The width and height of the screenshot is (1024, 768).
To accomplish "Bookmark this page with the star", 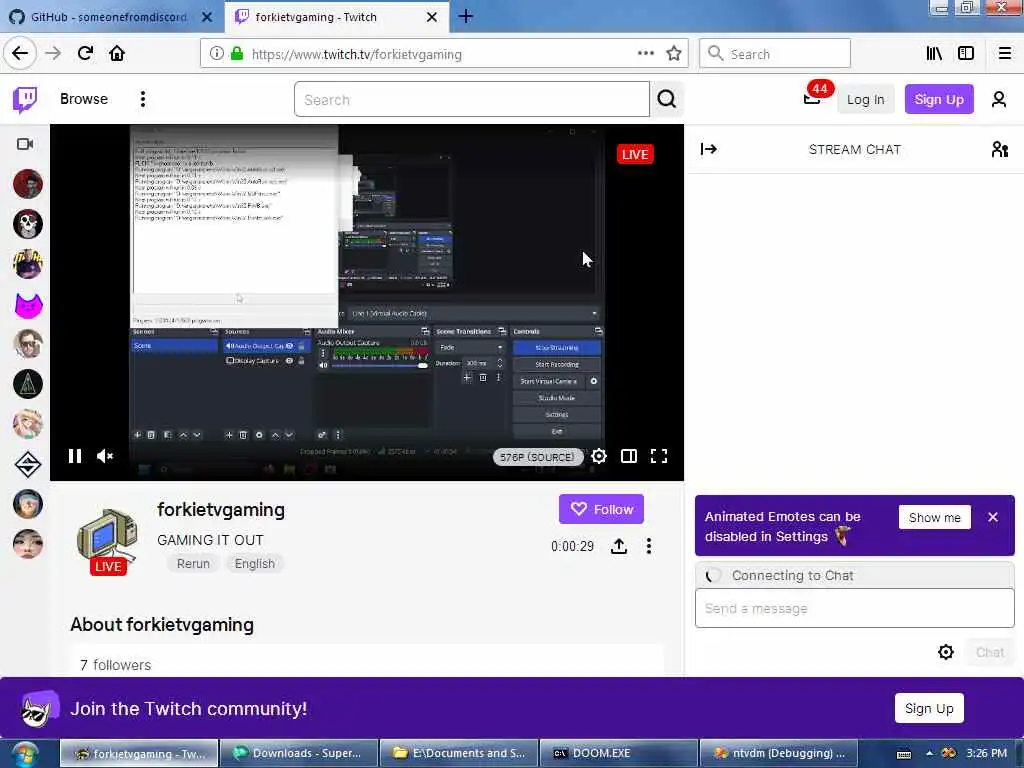I will tap(673, 54).
